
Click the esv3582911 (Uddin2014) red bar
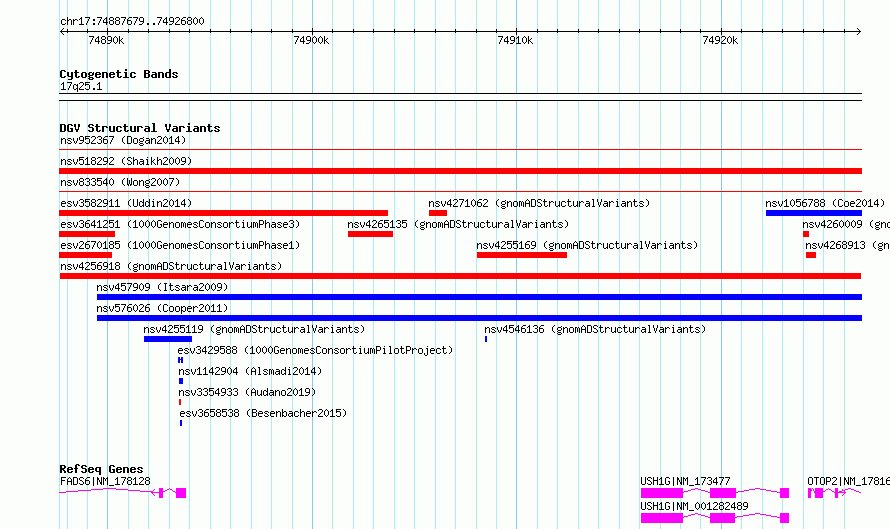point(224,213)
